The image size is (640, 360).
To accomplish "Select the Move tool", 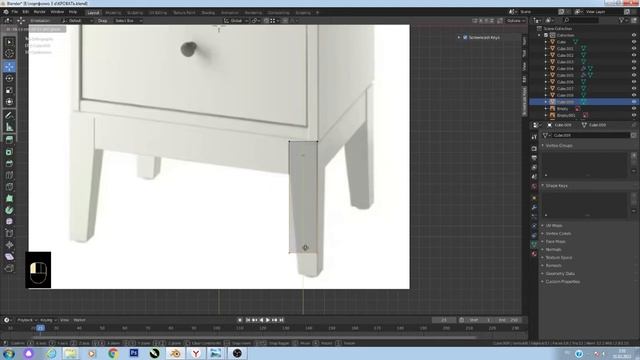I will 9,67.
